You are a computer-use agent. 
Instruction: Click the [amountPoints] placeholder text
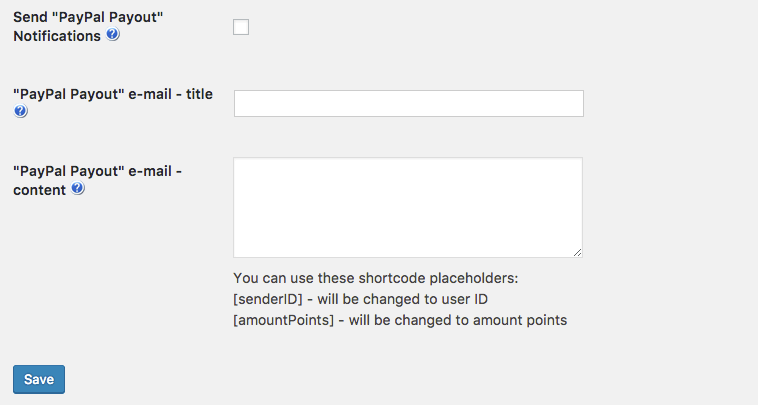[x=283, y=321]
